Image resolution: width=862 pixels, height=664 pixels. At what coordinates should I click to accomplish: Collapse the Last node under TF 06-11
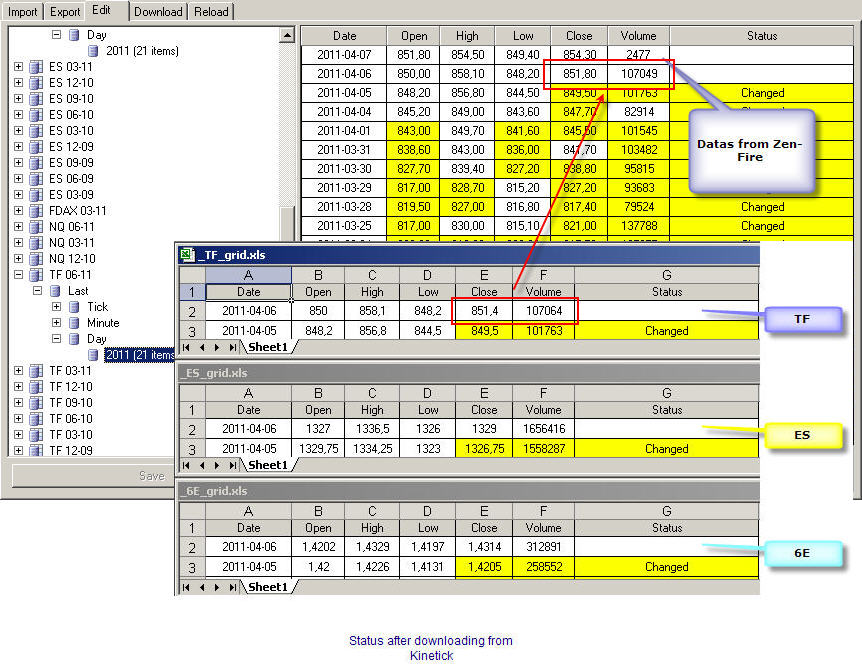(x=37, y=290)
